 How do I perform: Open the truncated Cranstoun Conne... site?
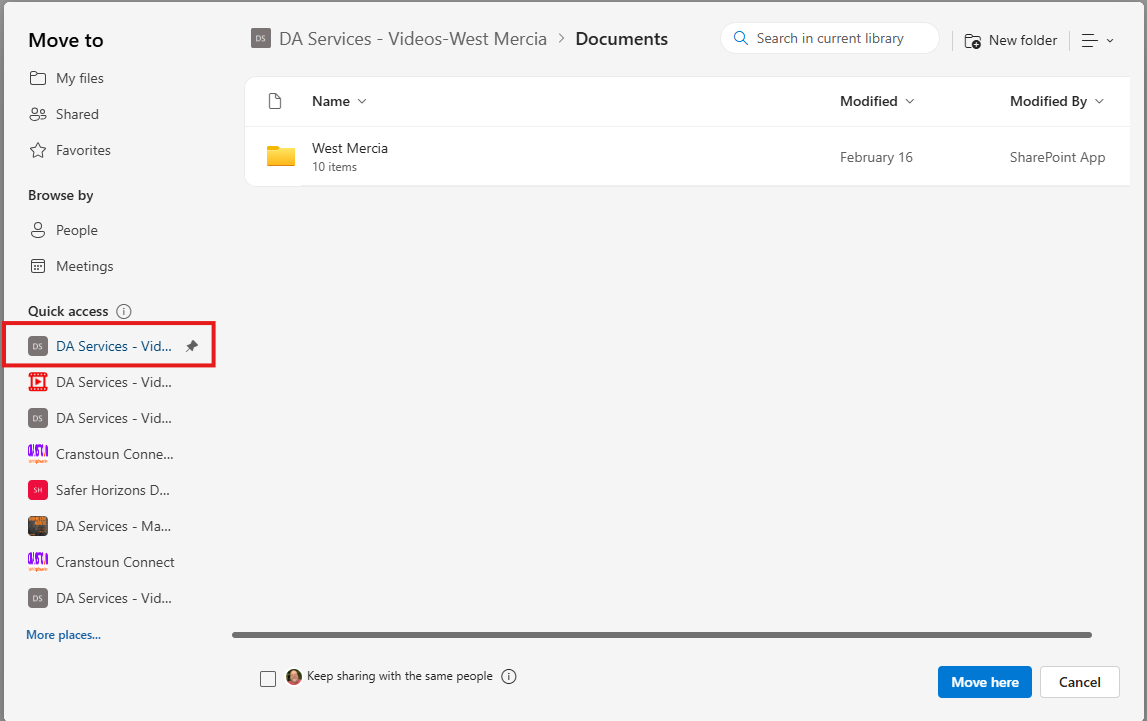click(100, 454)
